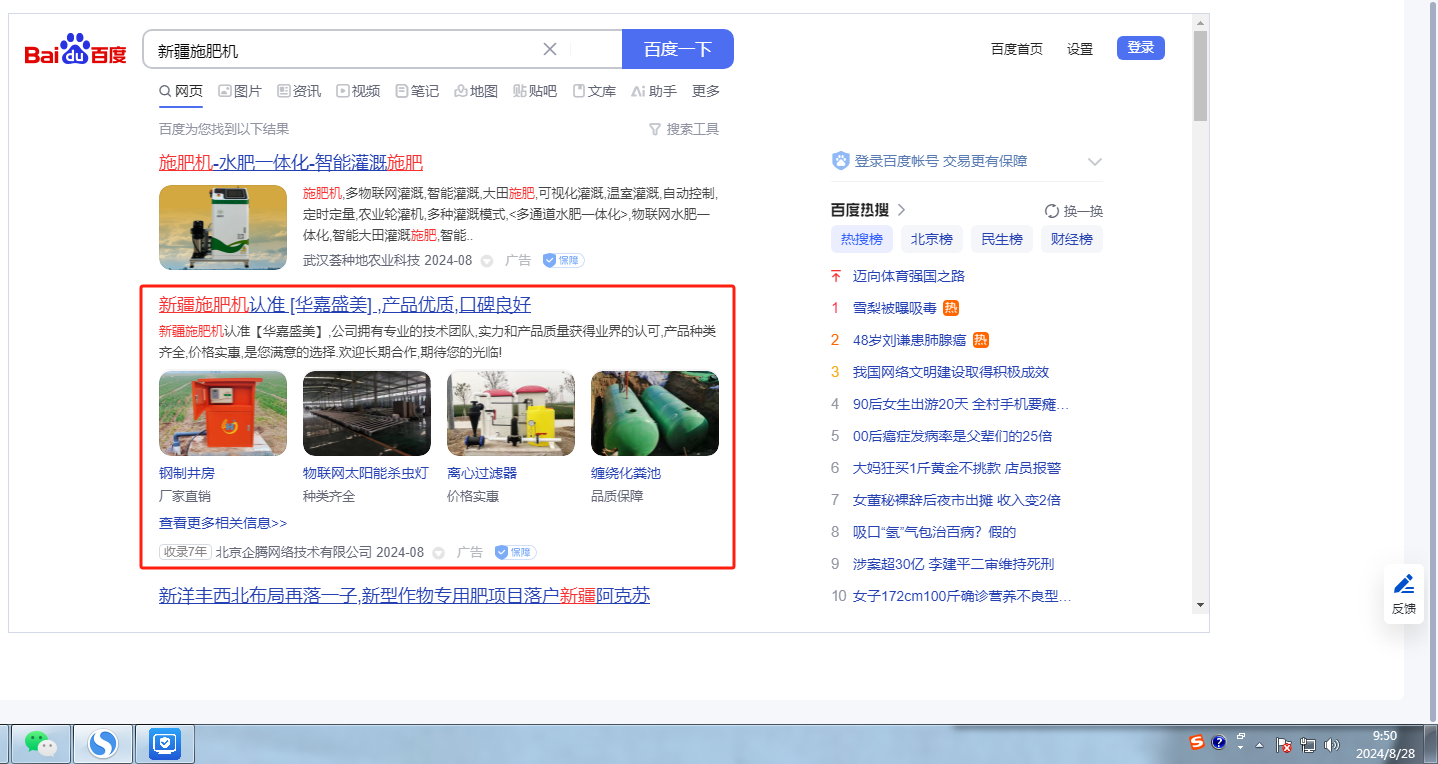The width and height of the screenshot is (1438, 764).
Task: Open 查看更多相关信息>> link
Action: (x=223, y=523)
